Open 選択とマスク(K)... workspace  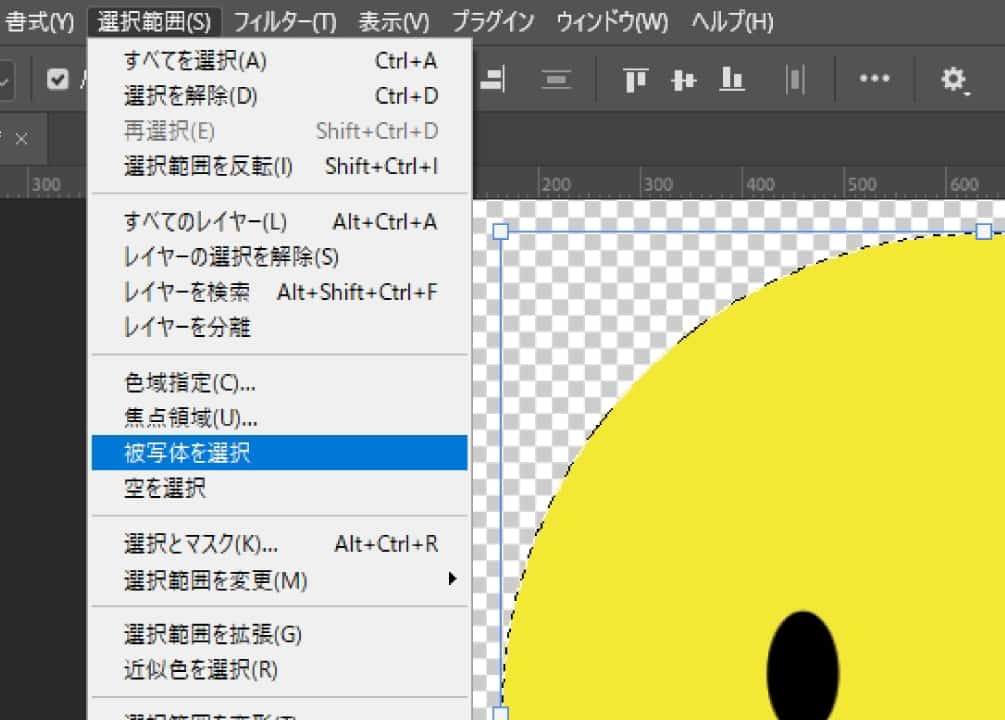coord(279,544)
